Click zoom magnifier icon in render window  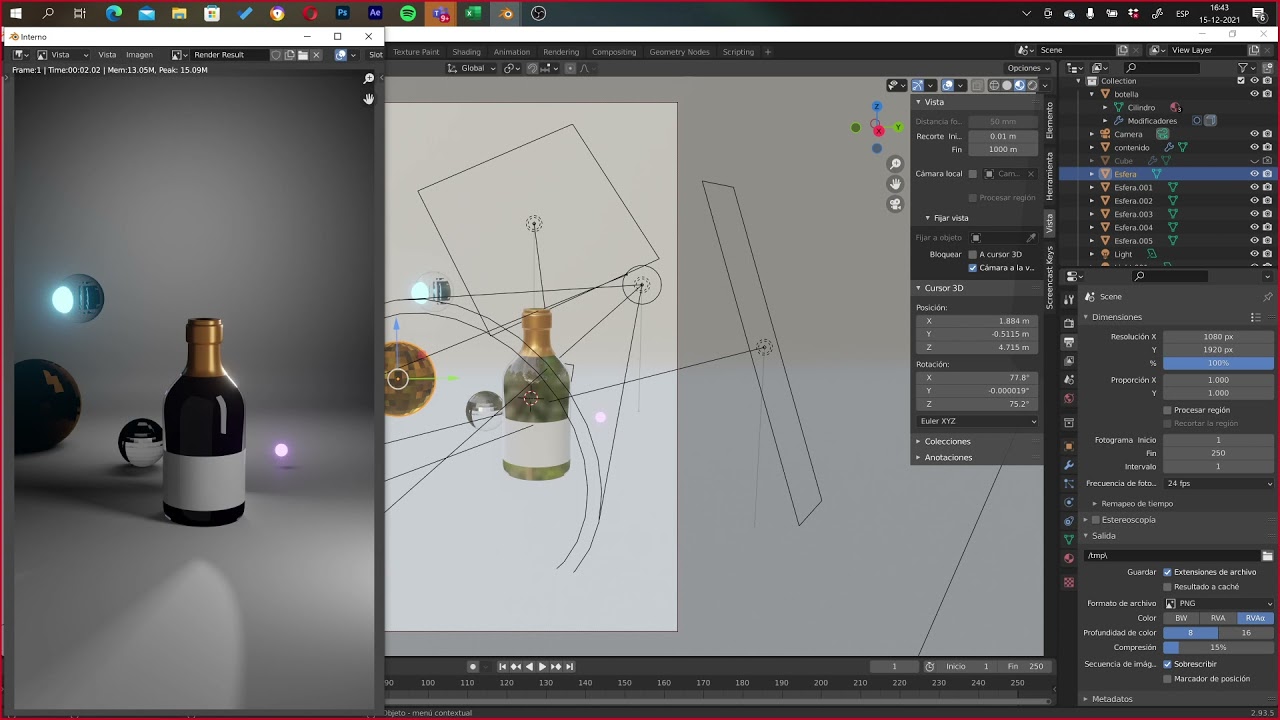368,78
